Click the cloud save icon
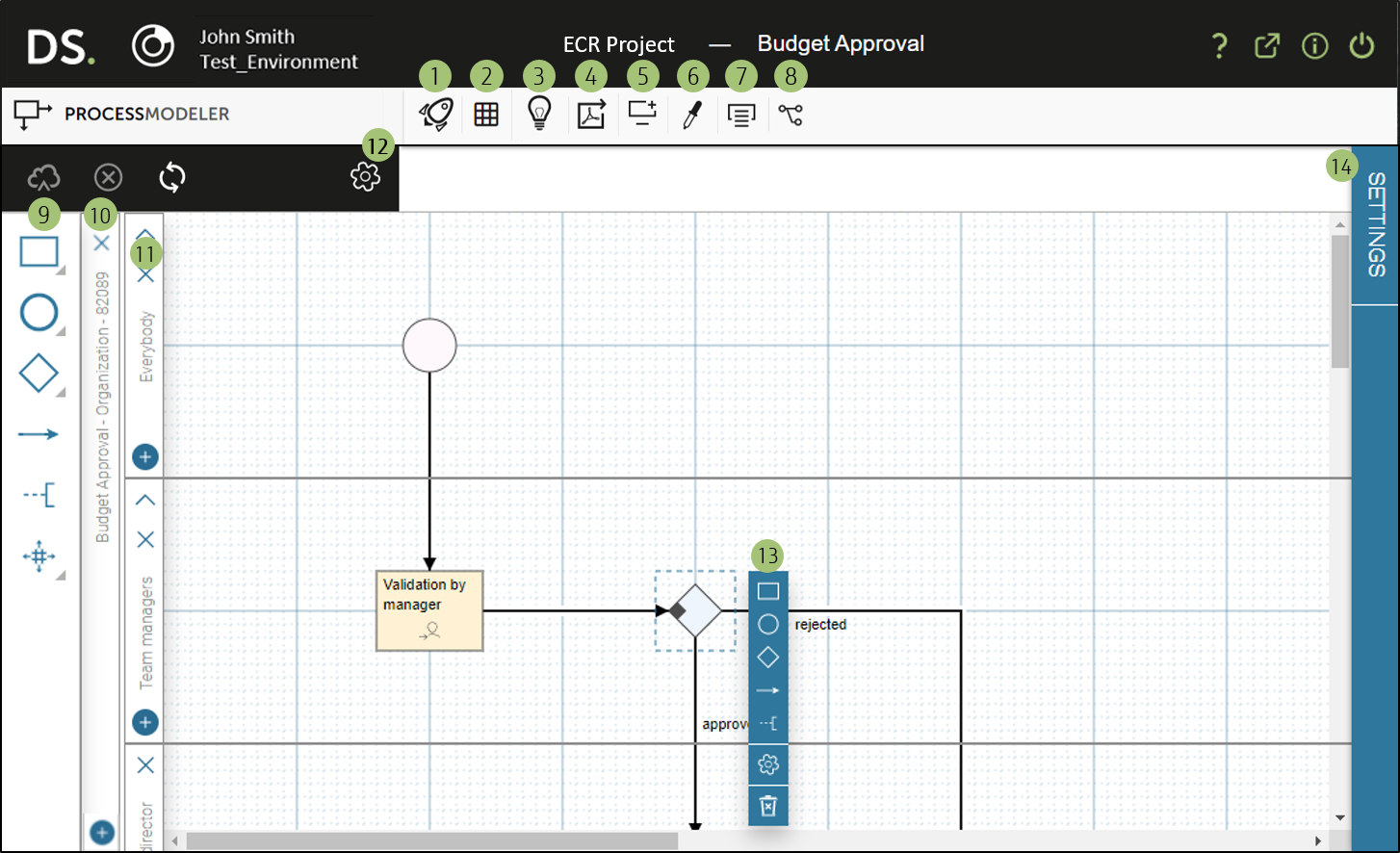This screenshot has height=853, width=1400. (43, 177)
